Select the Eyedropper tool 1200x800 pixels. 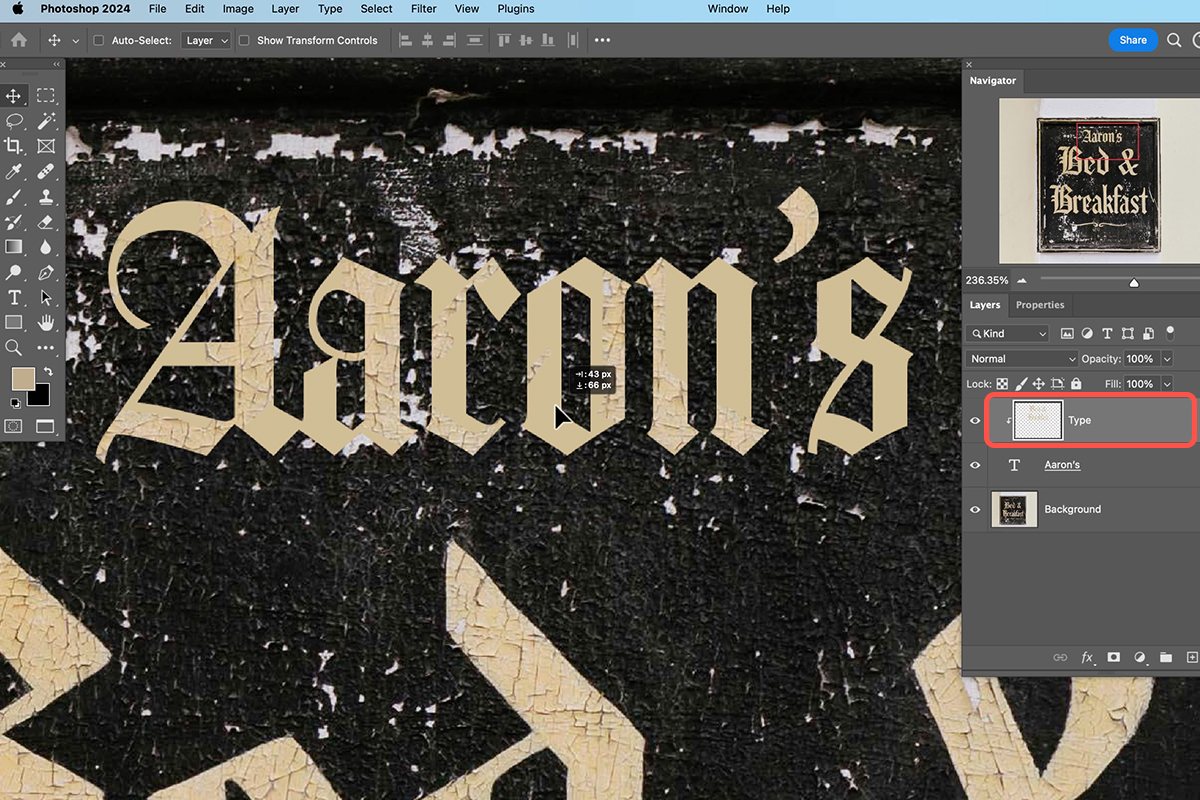pyautogui.click(x=14, y=172)
